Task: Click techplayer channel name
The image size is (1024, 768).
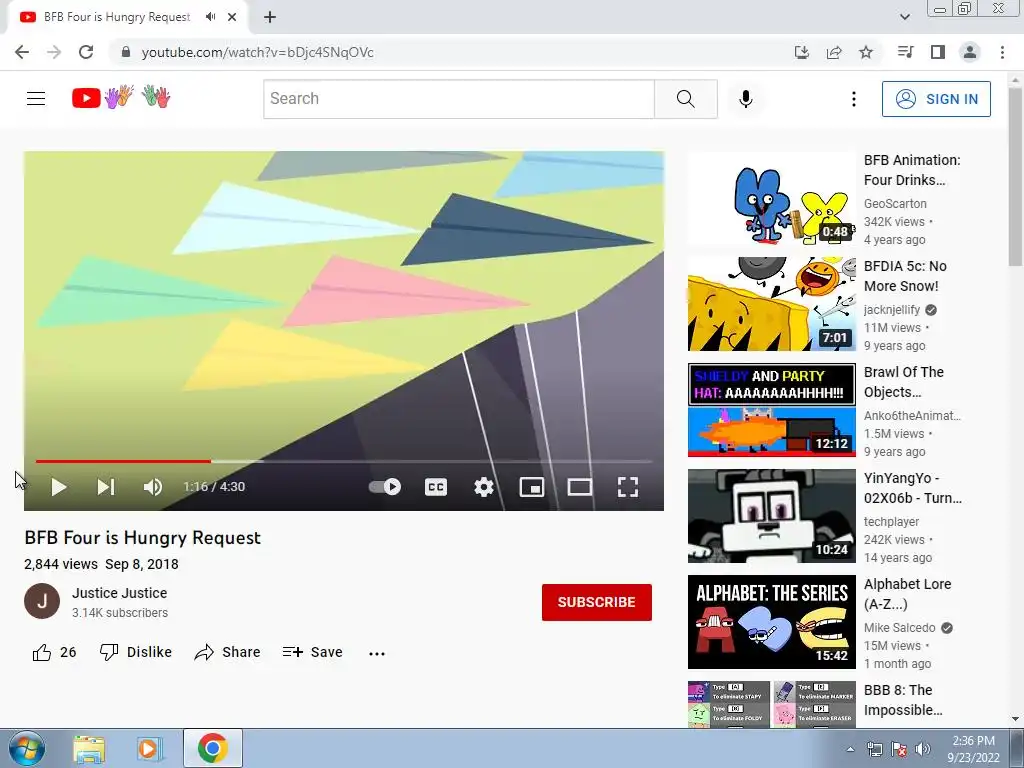Action: (891, 522)
